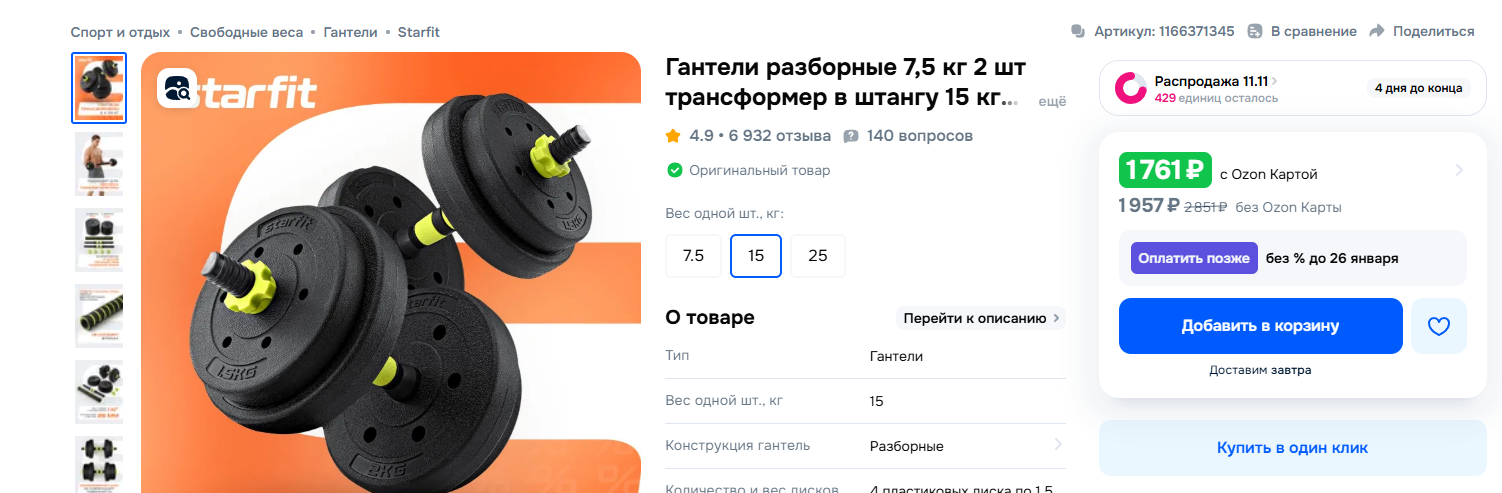The height and width of the screenshot is (493, 1502).
Task: Open Гантели breadcrumb category
Action: click(350, 32)
